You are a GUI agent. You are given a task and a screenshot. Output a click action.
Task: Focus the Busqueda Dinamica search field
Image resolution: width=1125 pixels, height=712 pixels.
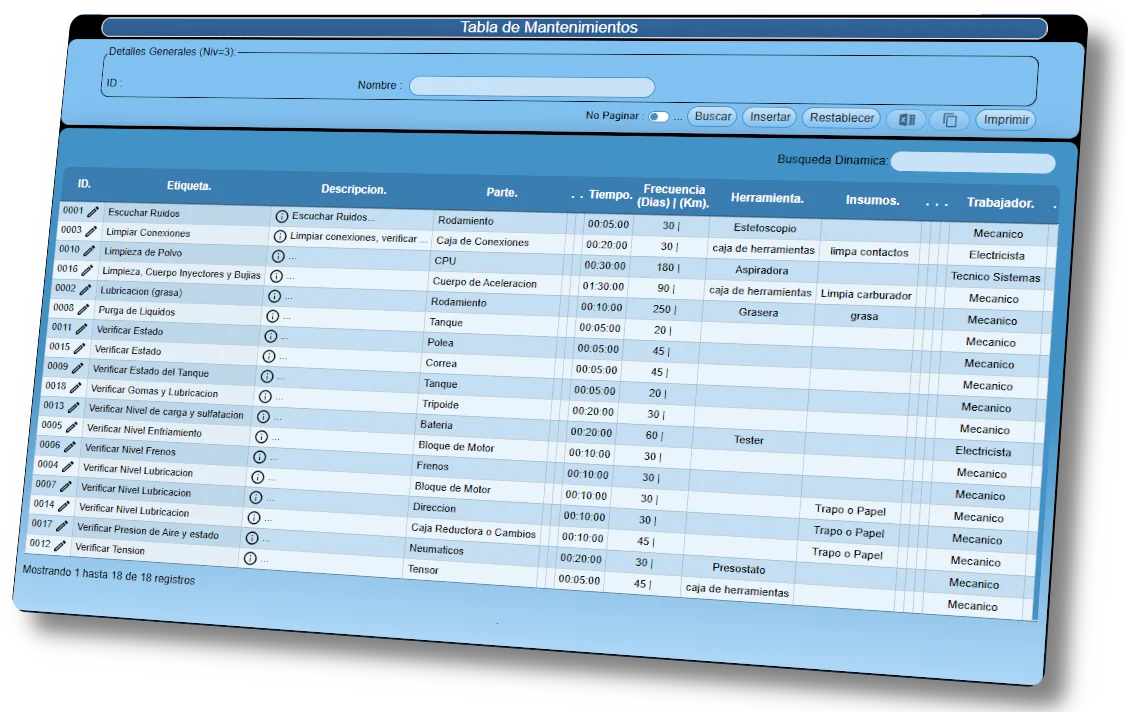coord(972,162)
